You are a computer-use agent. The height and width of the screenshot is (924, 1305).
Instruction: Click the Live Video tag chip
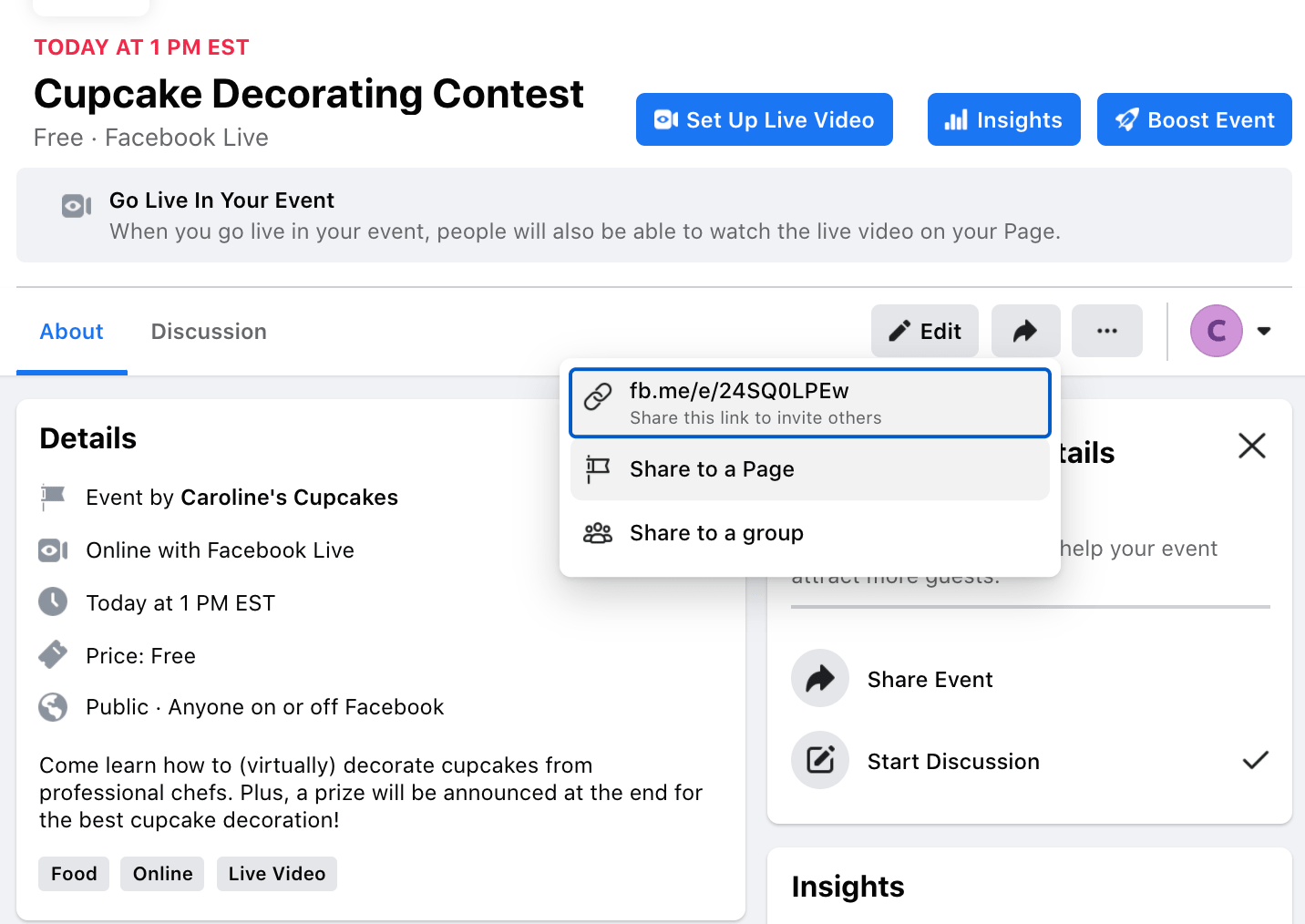(x=276, y=874)
